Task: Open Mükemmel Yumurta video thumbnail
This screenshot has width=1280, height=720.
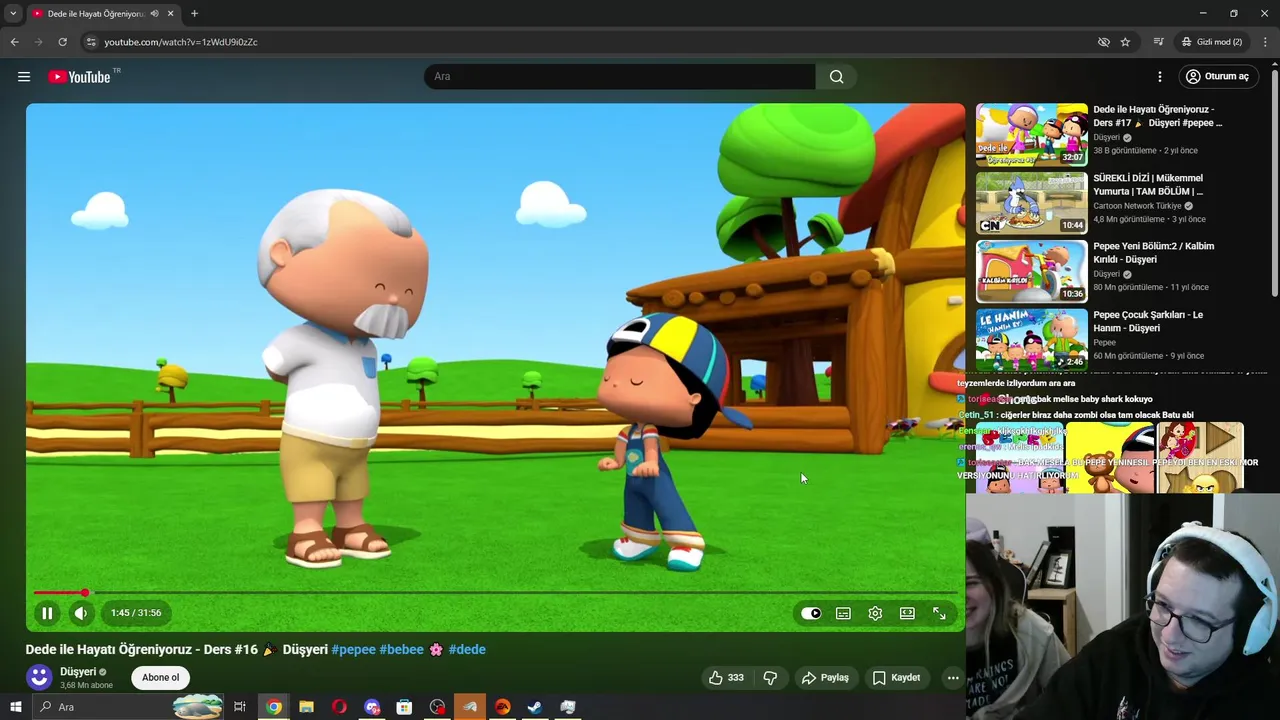Action: (x=1031, y=202)
